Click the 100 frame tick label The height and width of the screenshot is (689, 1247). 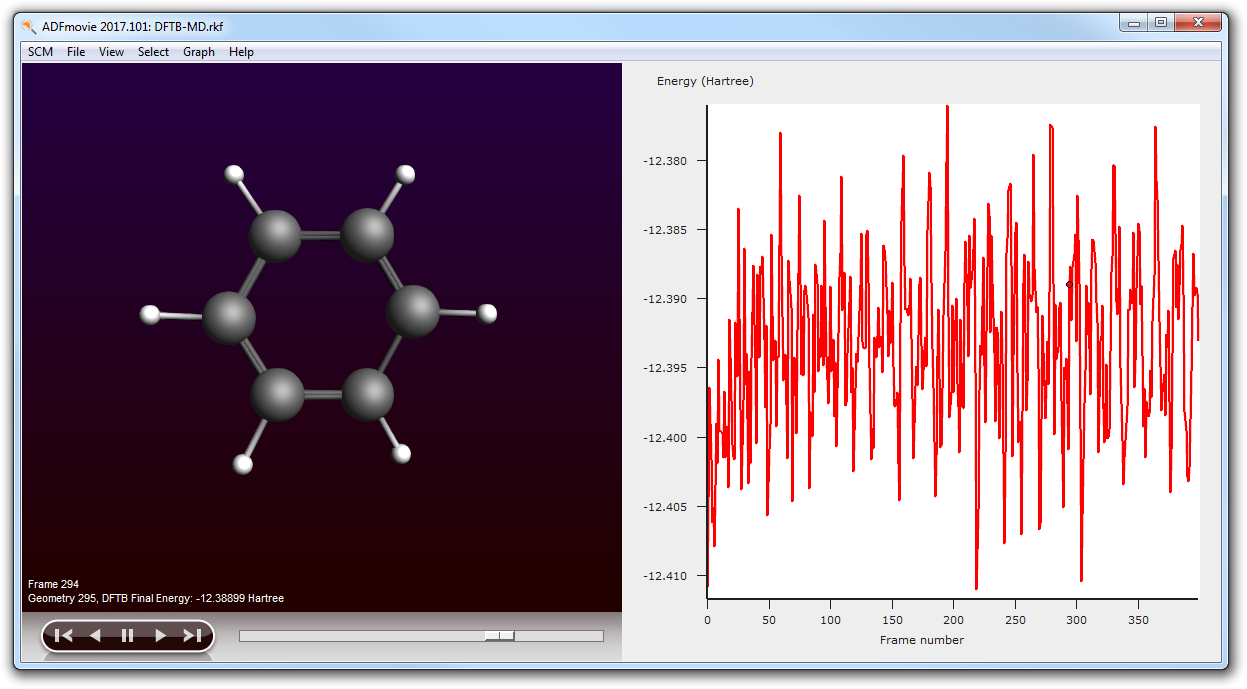[x=831, y=620]
